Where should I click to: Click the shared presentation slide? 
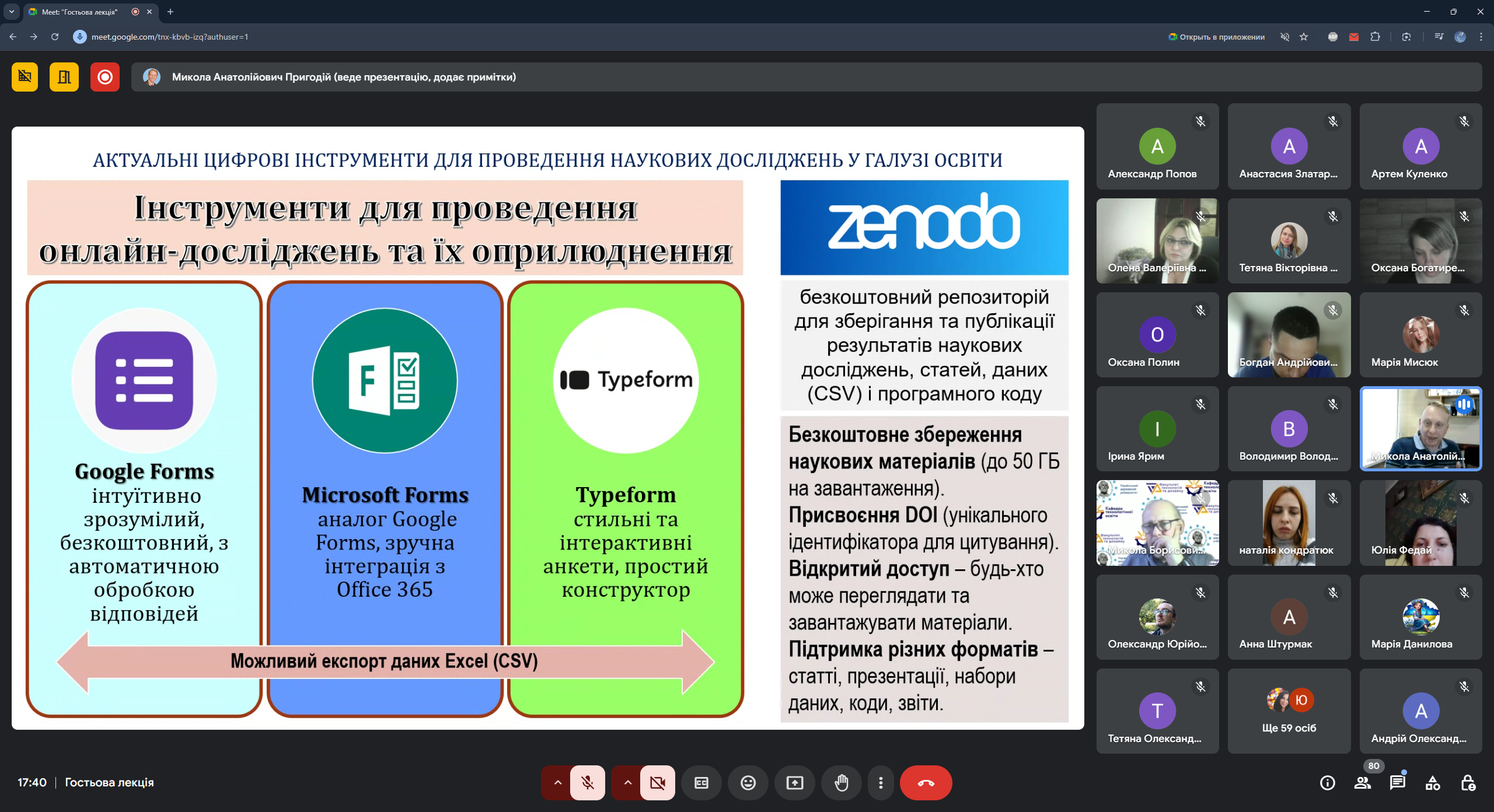tap(548, 428)
